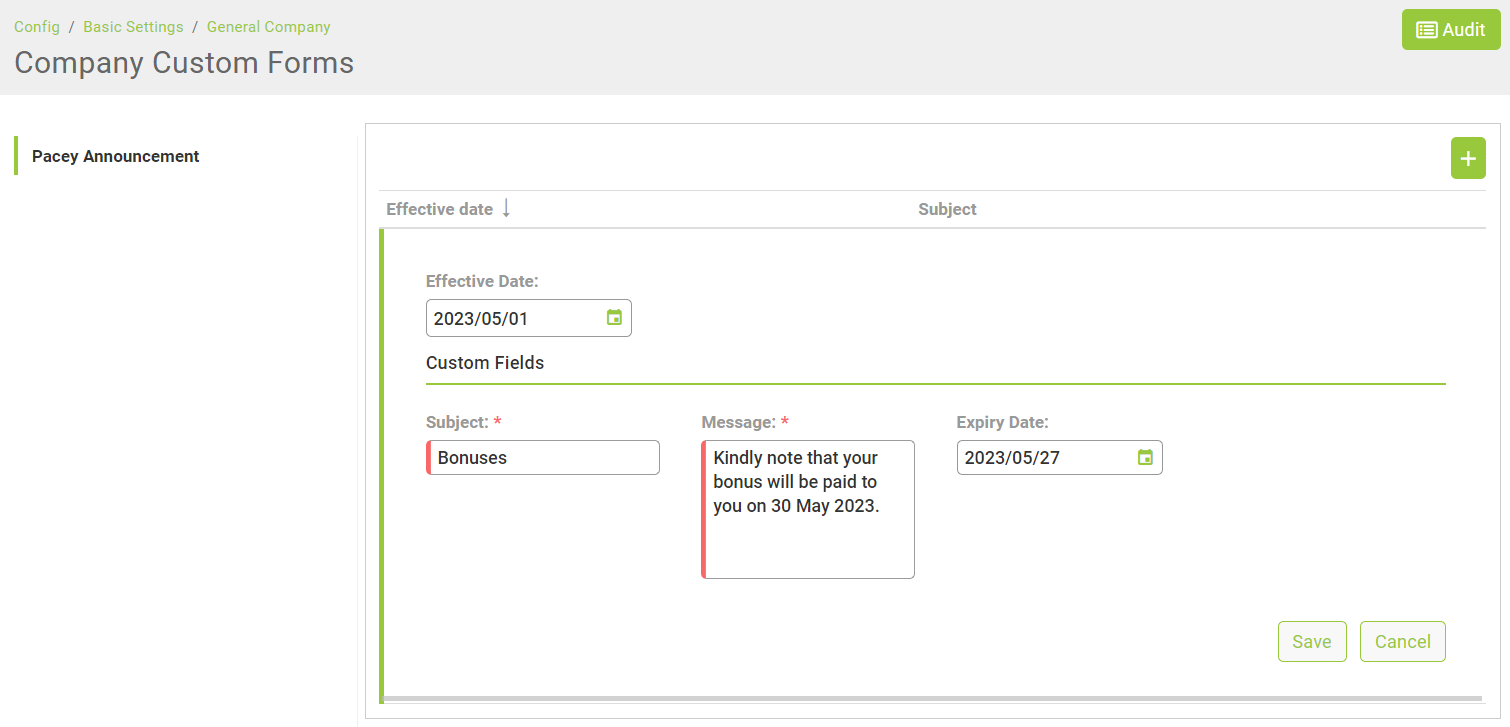Open the Effective Date calendar picker icon
This screenshot has width=1510, height=727.
614,318
